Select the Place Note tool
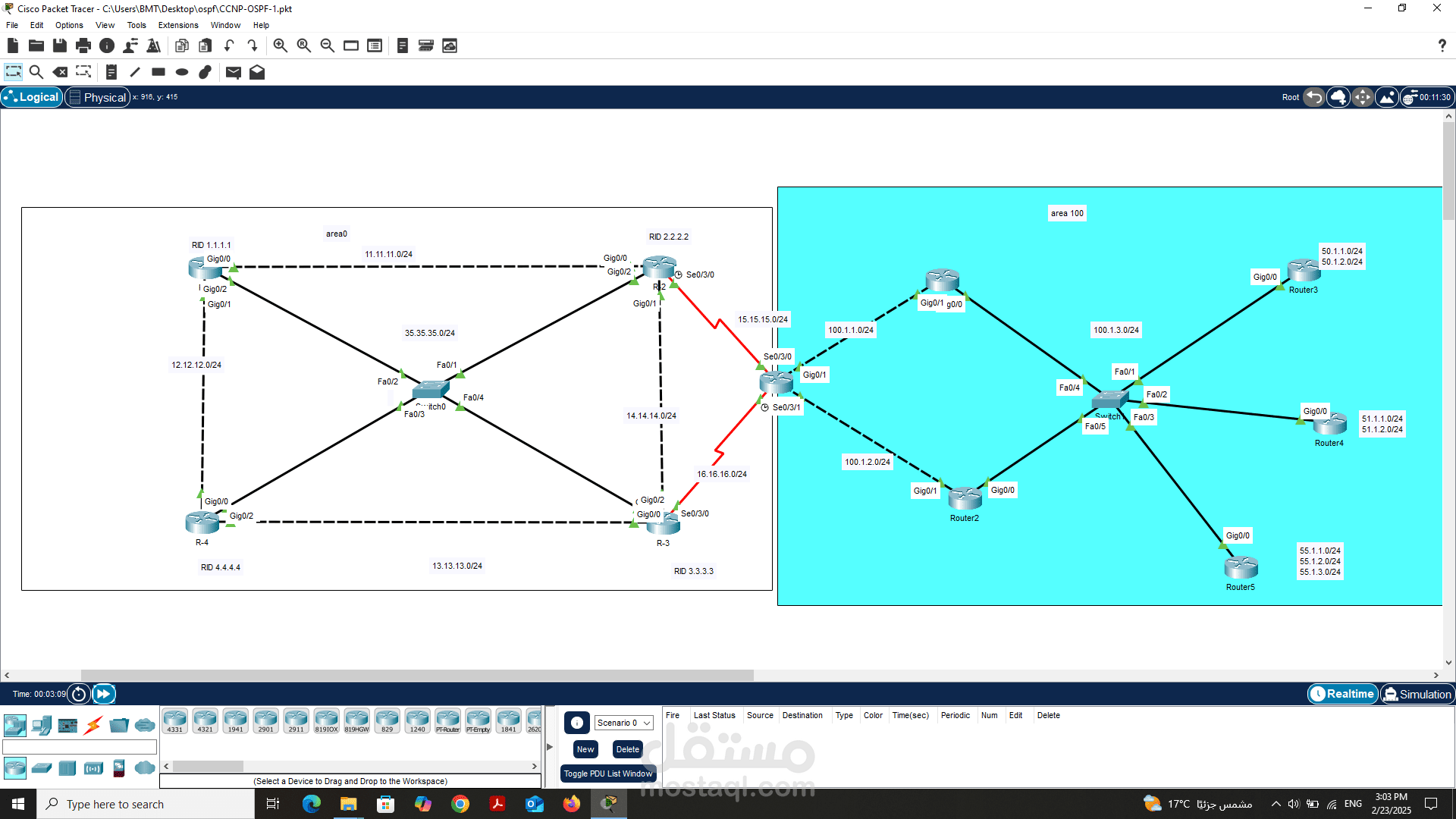The height and width of the screenshot is (819, 1456). (111, 72)
